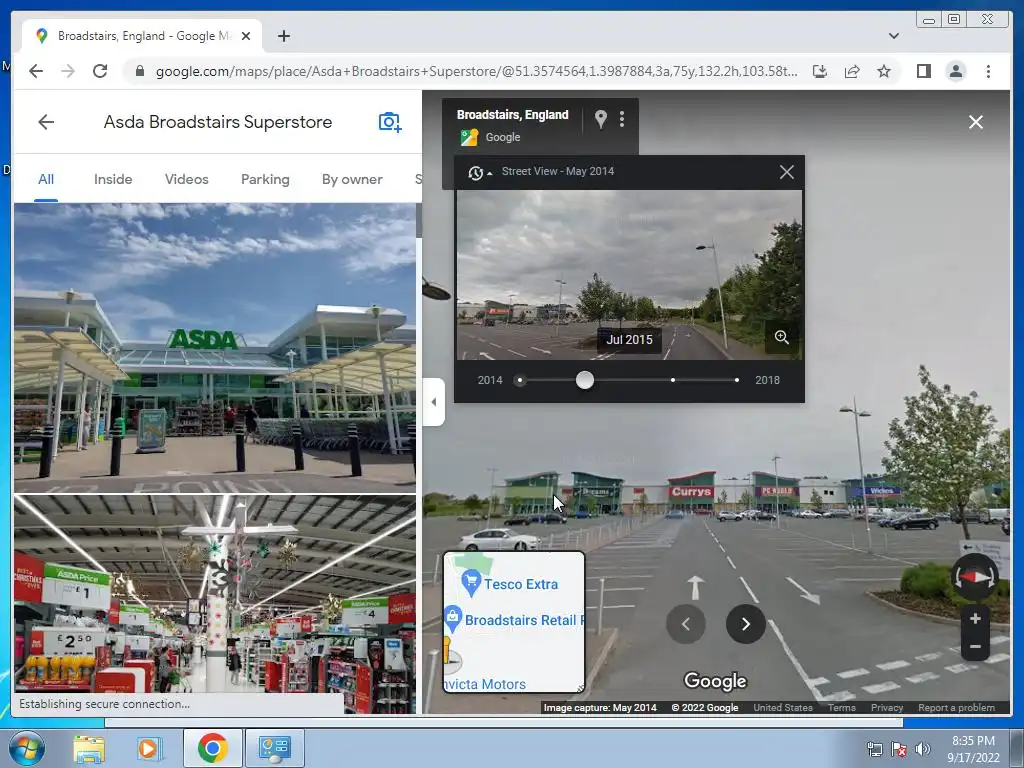
Task: Bookmark this page with the star
Action: (x=884, y=71)
